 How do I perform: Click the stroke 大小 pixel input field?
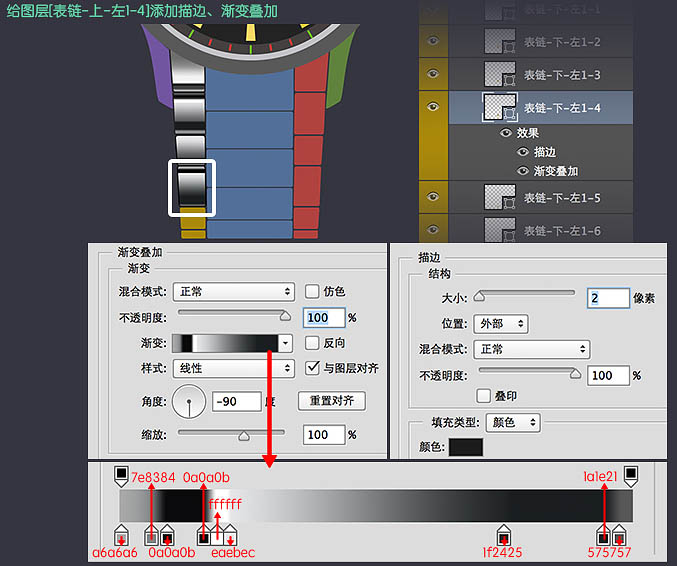[x=606, y=298]
